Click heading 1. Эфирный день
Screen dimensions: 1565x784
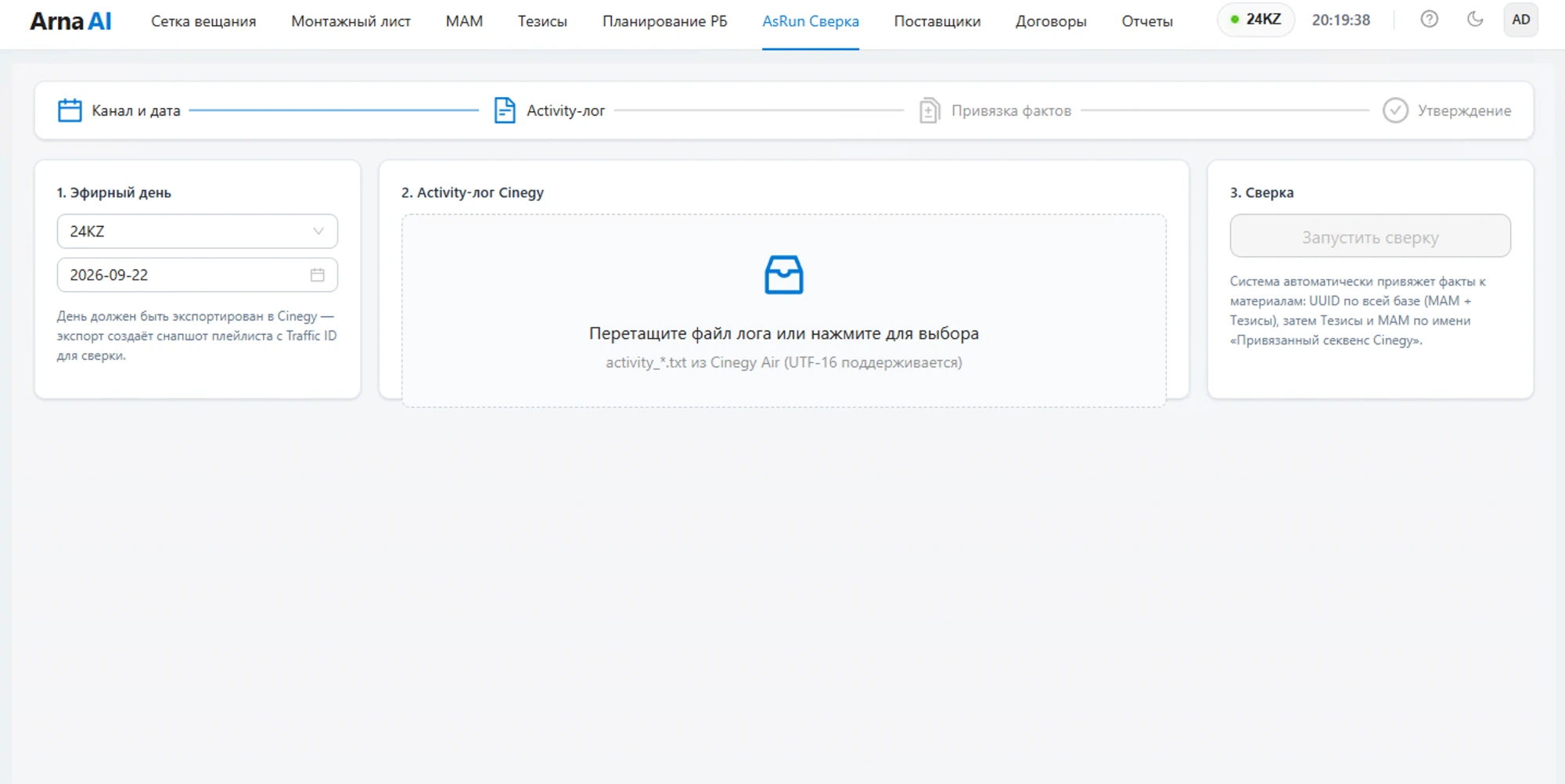click(114, 192)
